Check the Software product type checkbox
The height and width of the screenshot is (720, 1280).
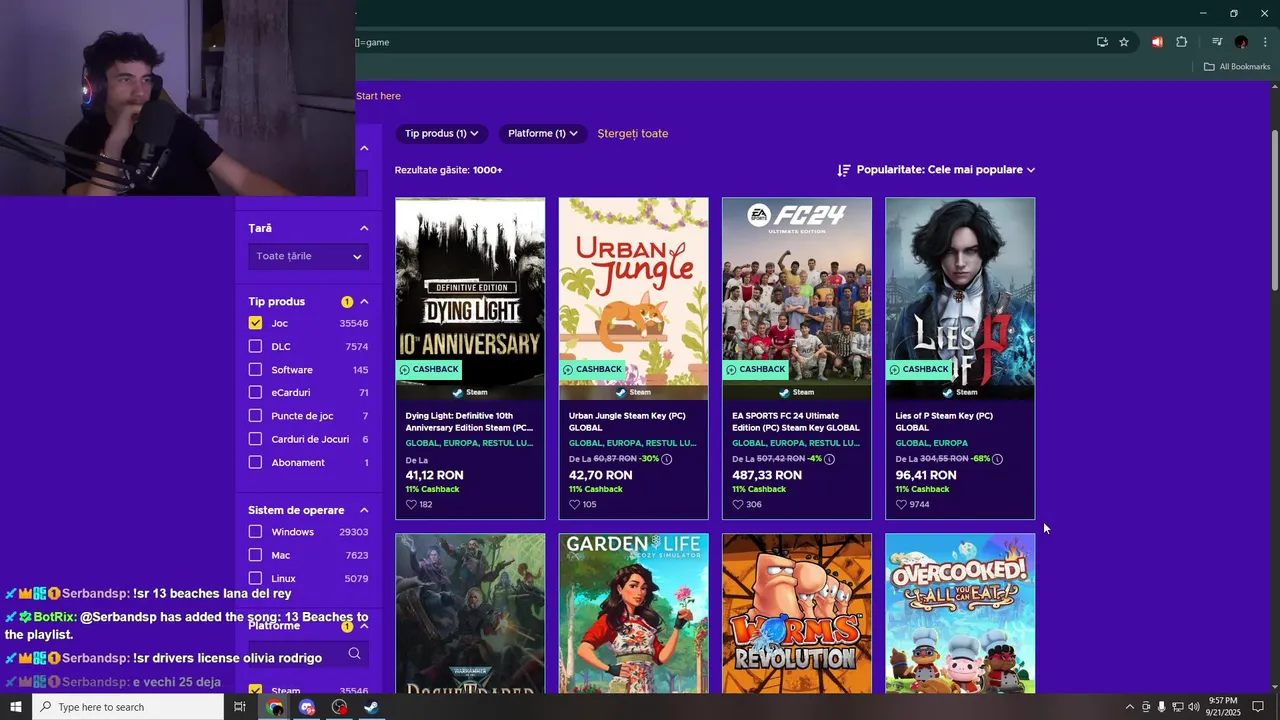point(255,370)
